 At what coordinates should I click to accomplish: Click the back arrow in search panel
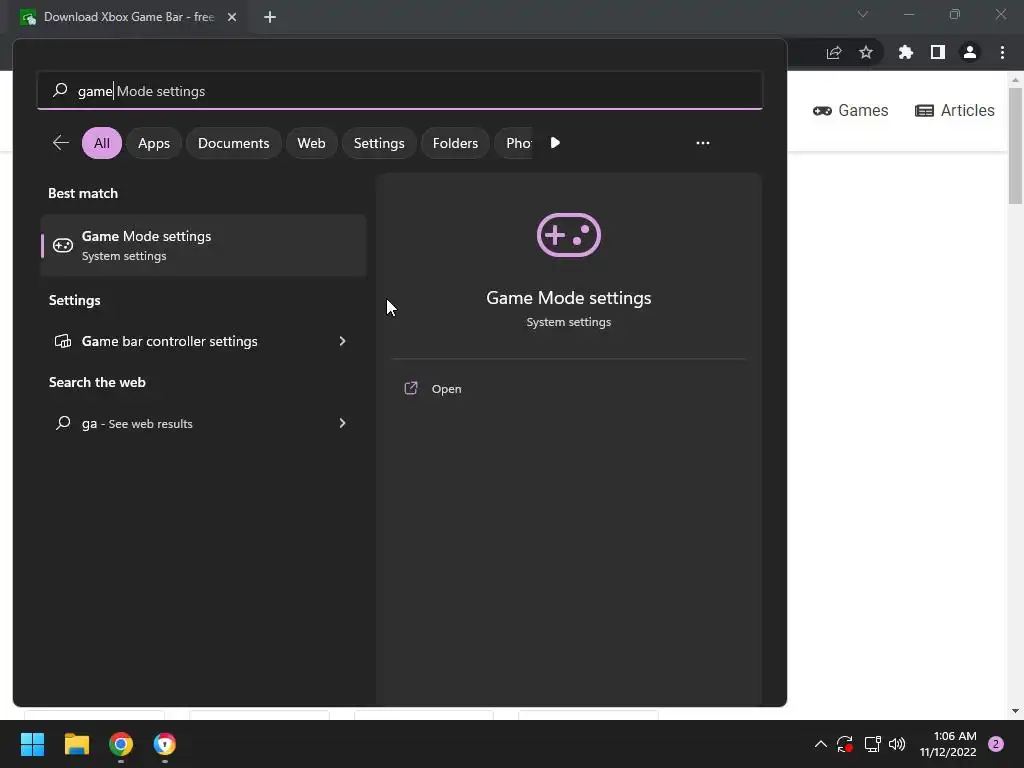(61, 142)
